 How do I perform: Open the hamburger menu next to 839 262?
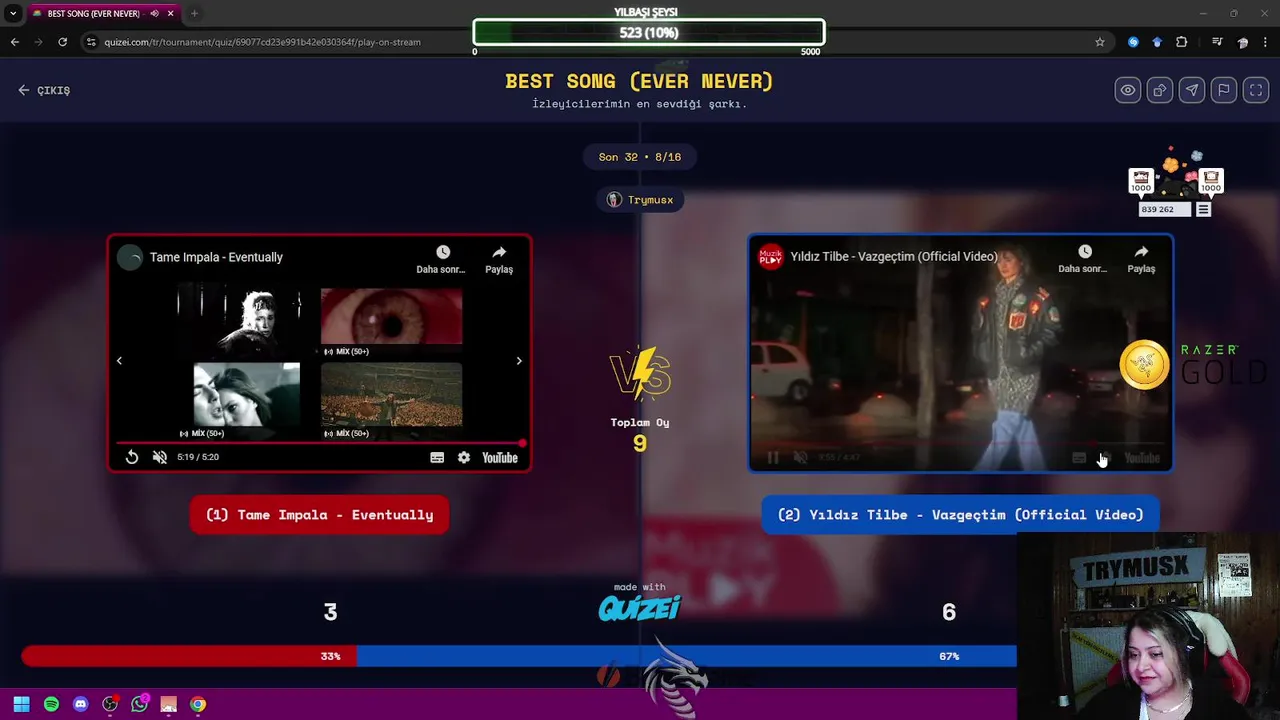(1203, 209)
